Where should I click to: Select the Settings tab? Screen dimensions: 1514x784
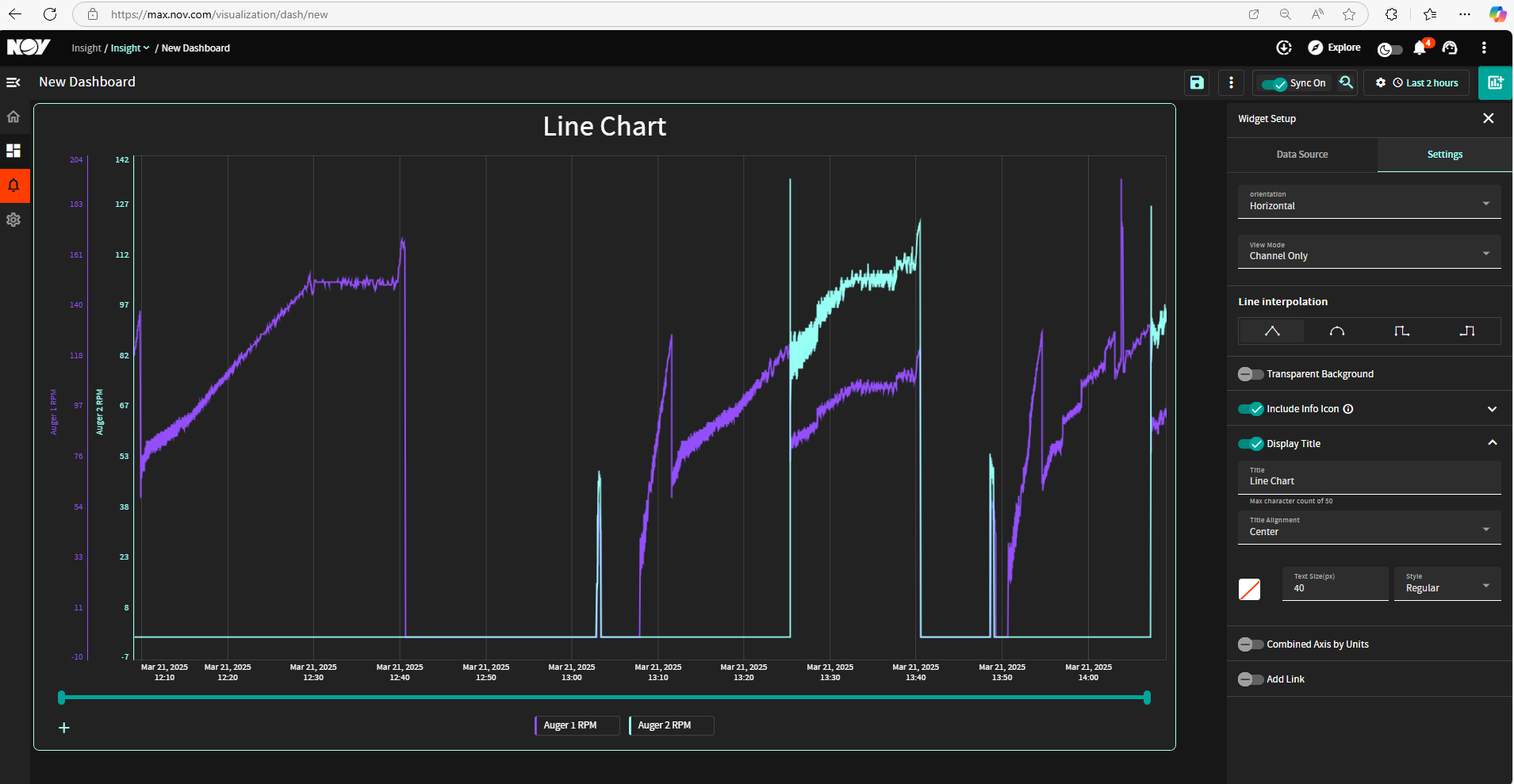tap(1444, 155)
